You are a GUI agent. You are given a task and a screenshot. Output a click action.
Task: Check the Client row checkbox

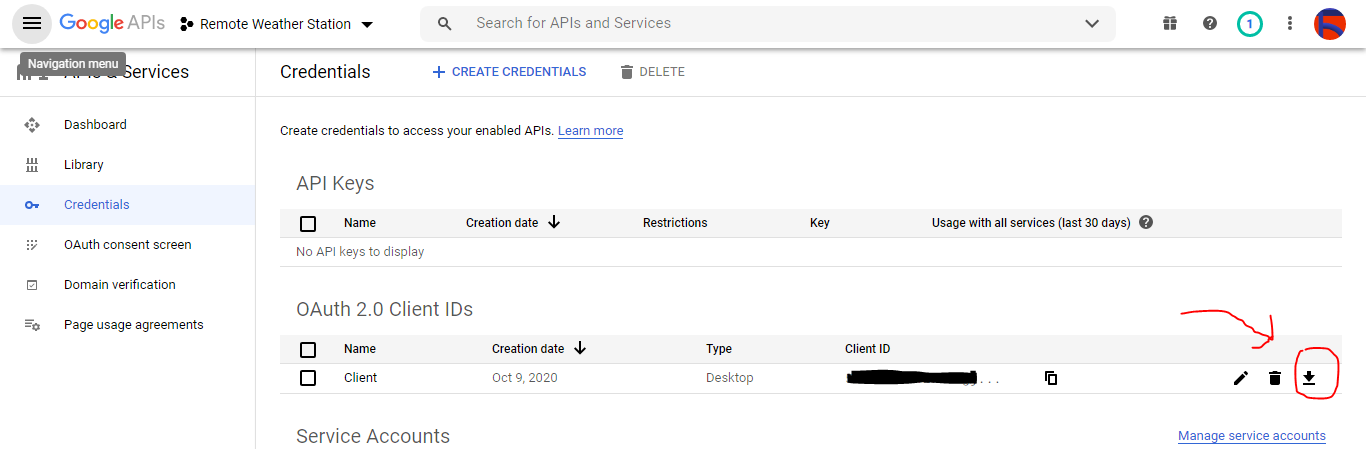click(x=308, y=378)
